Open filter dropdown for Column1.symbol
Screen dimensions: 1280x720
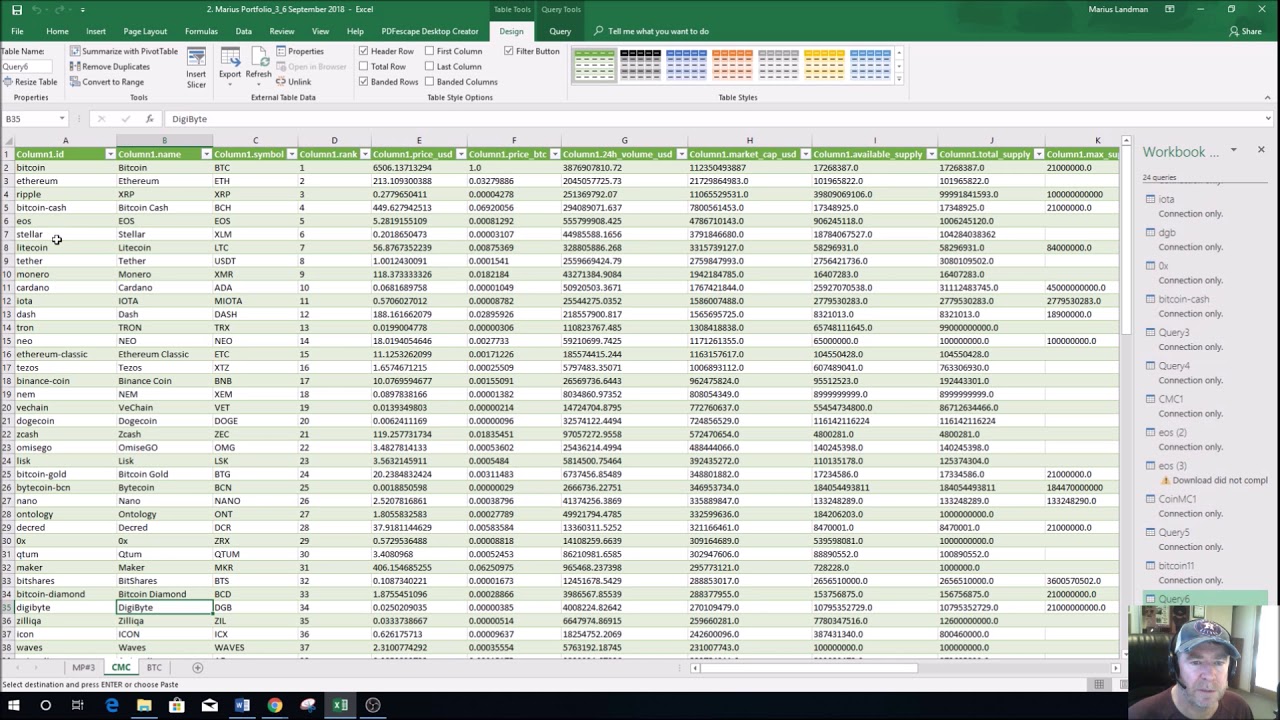pos(291,154)
